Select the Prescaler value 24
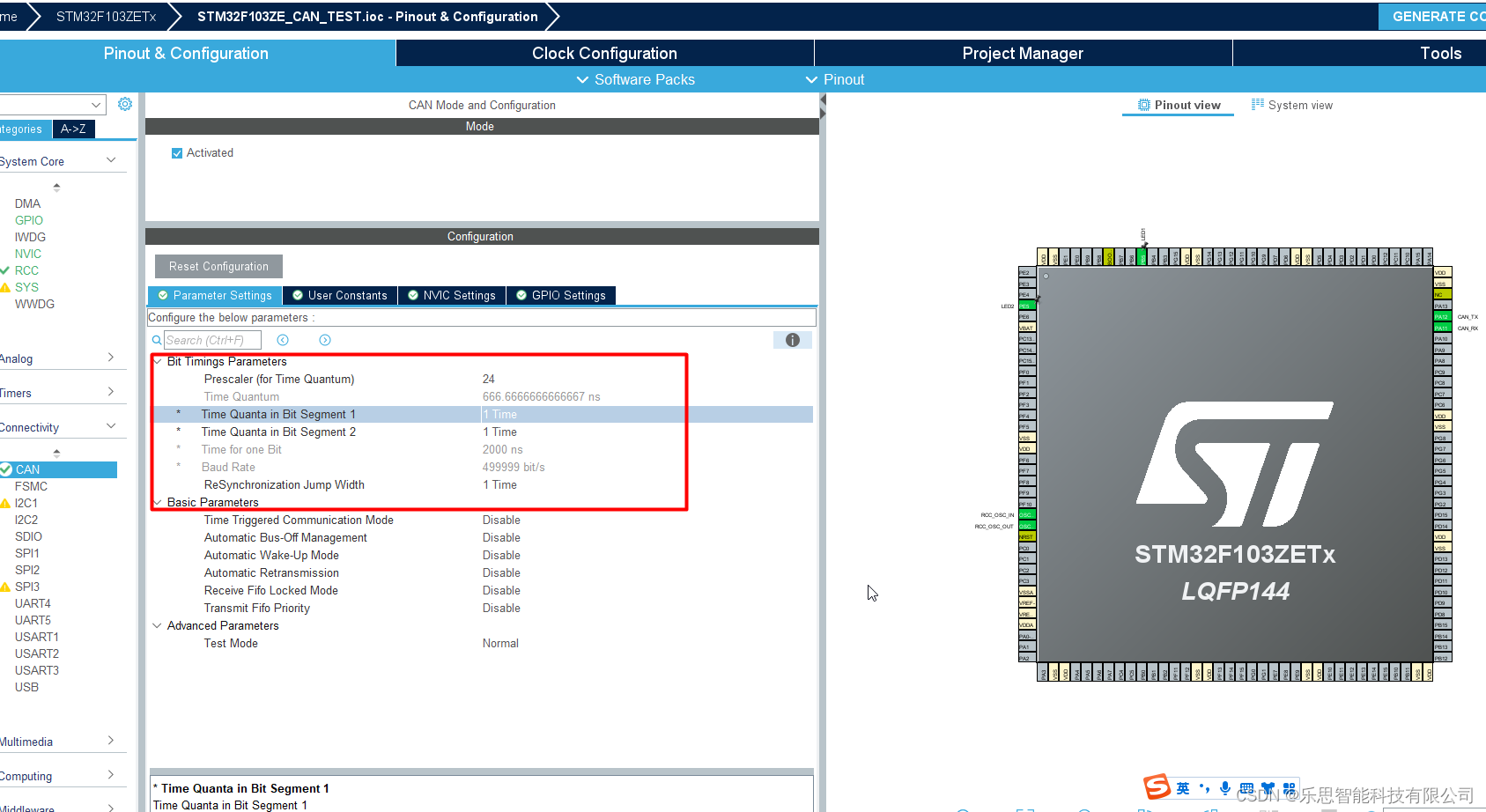Viewport: 1486px width, 812px height. (489, 379)
